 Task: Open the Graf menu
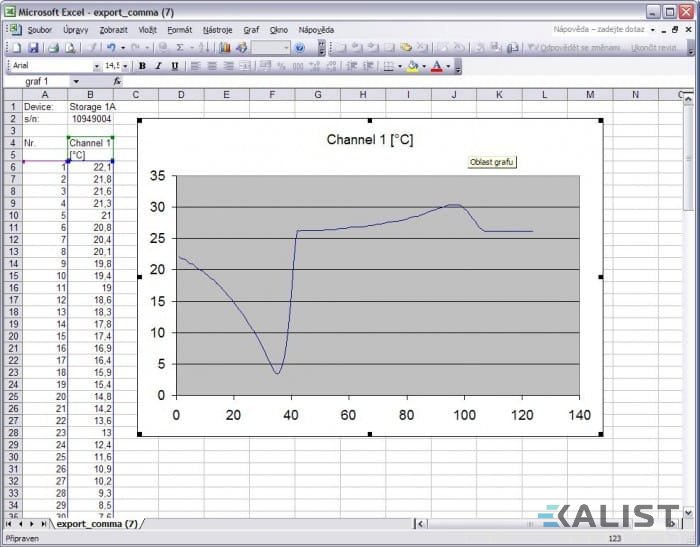pyautogui.click(x=251, y=30)
